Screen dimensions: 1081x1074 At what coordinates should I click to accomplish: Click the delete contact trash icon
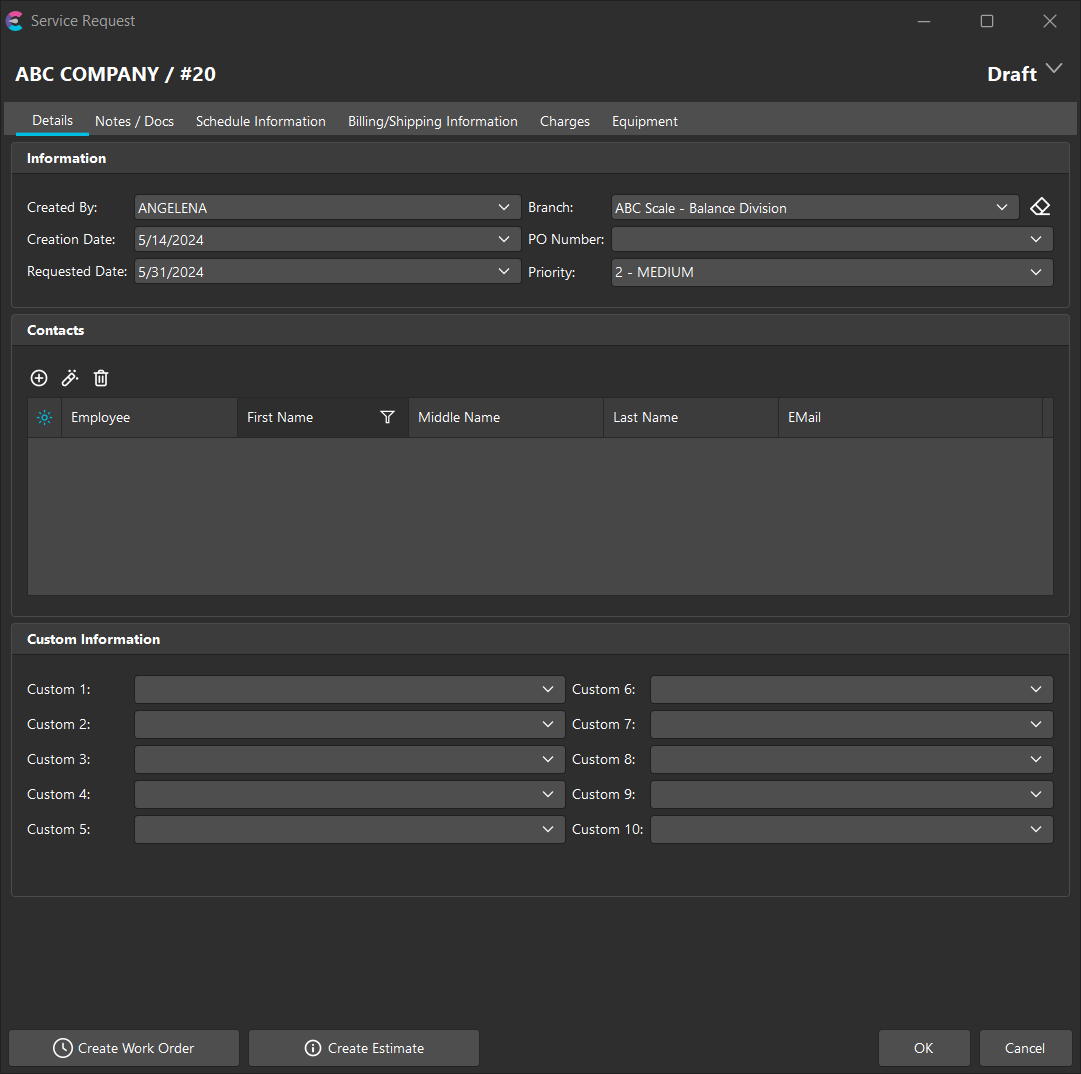click(x=101, y=378)
